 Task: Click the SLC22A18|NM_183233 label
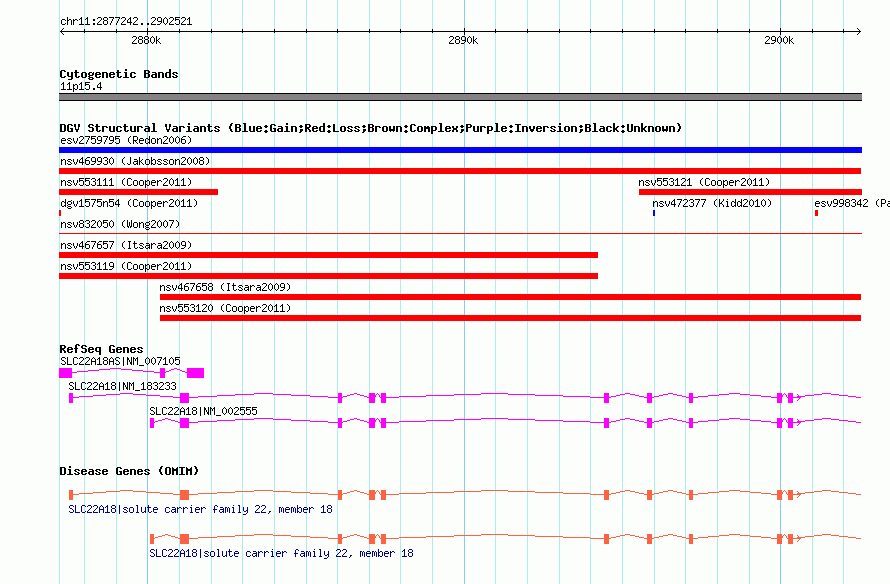coord(122,386)
